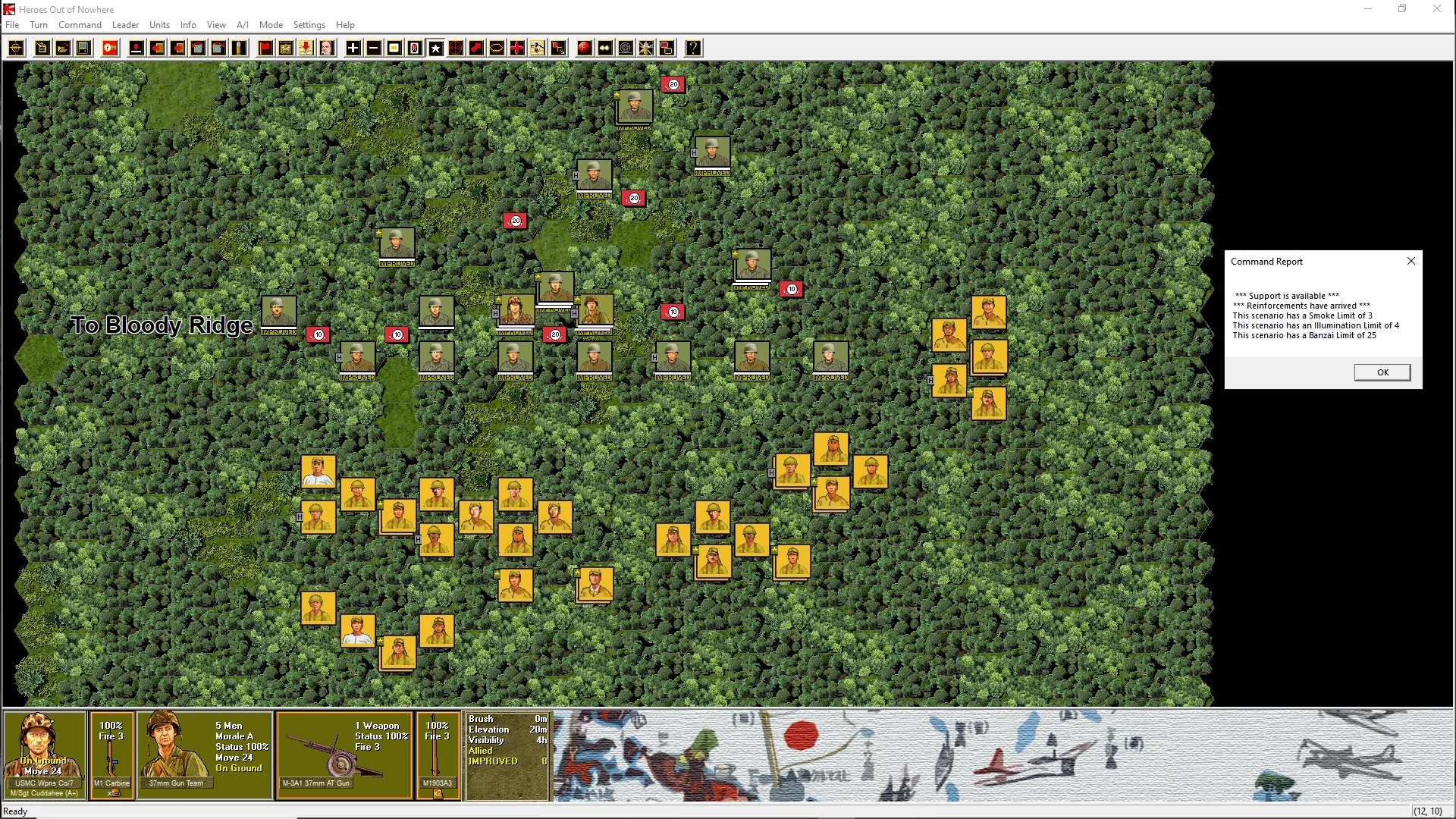Open a saved game via folder icon
This screenshot has height=819, width=1456.
point(63,49)
